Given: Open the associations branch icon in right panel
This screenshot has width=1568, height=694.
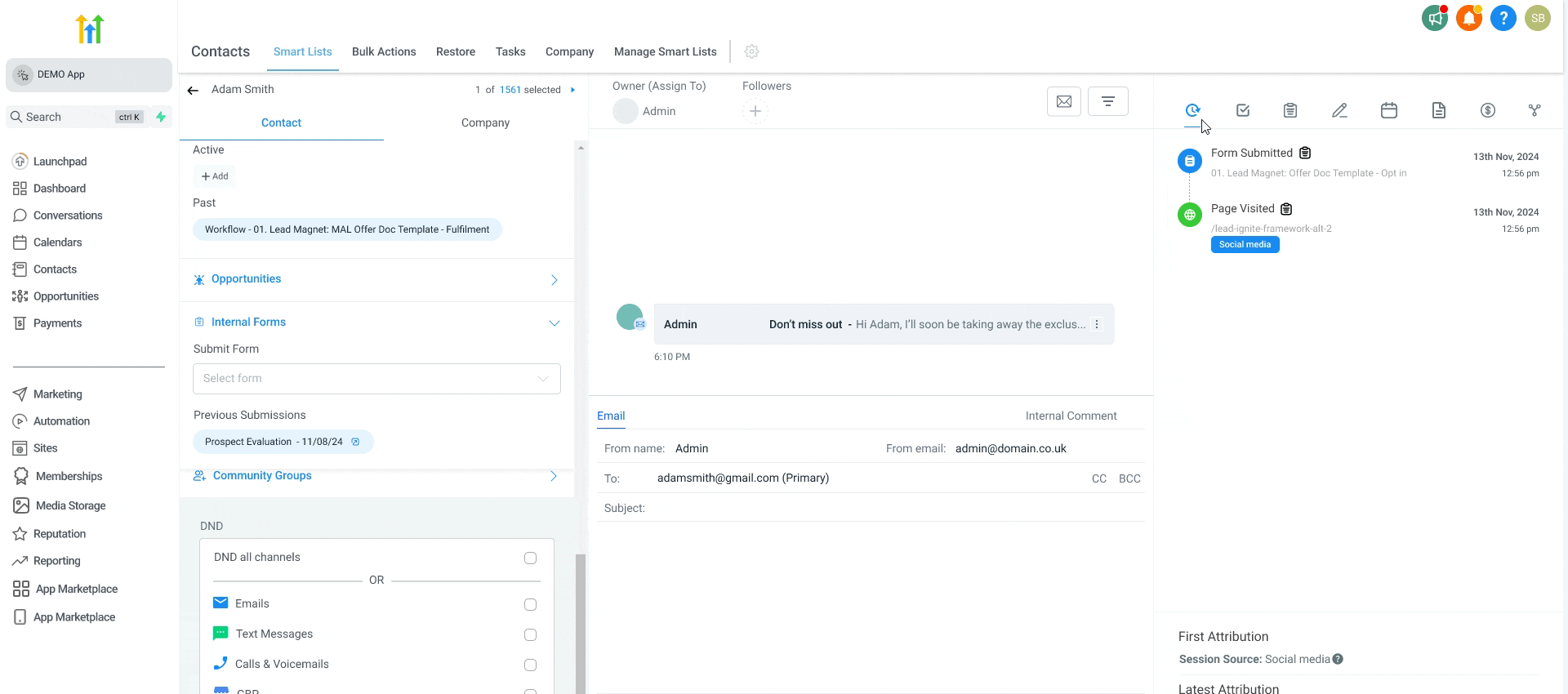Looking at the screenshot, I should (x=1535, y=110).
